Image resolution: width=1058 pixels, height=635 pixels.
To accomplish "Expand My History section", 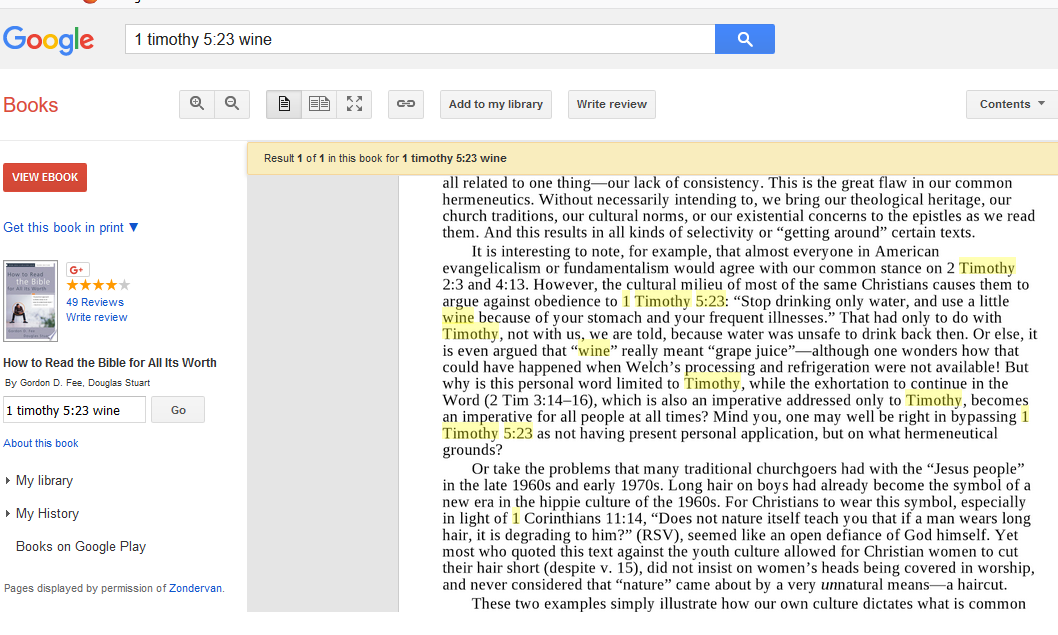I will [42, 514].
